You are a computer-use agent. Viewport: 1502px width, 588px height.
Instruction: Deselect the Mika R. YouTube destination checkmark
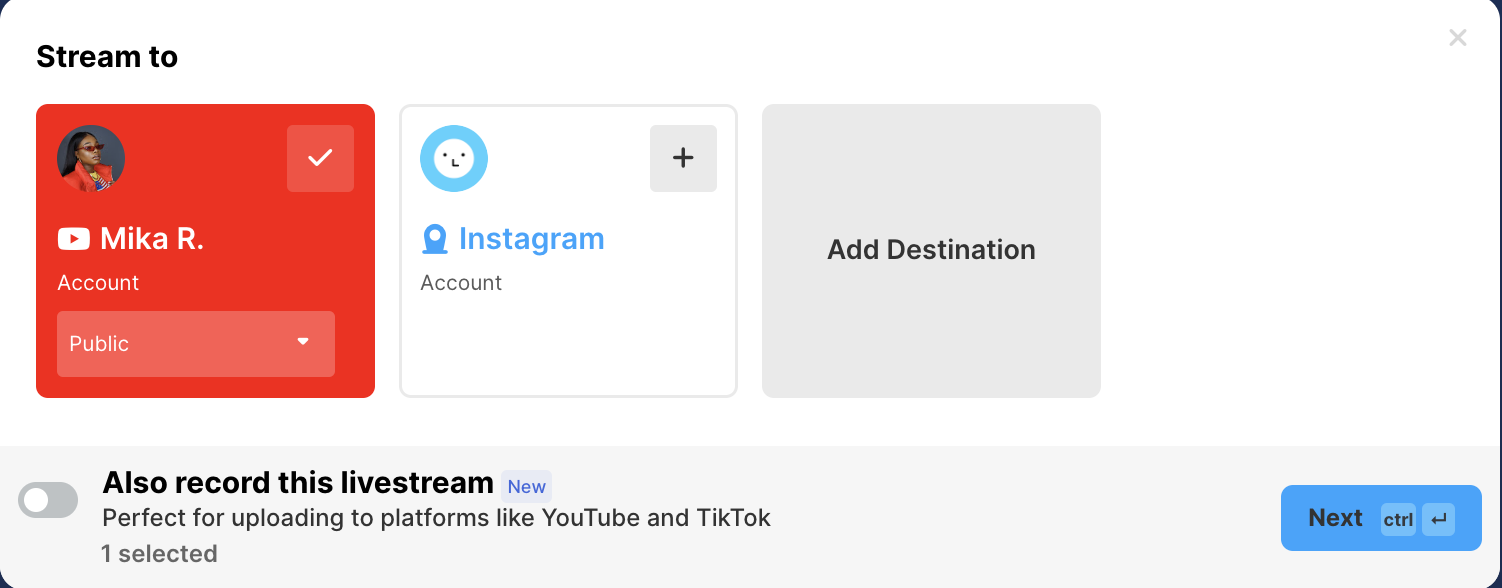pos(320,156)
